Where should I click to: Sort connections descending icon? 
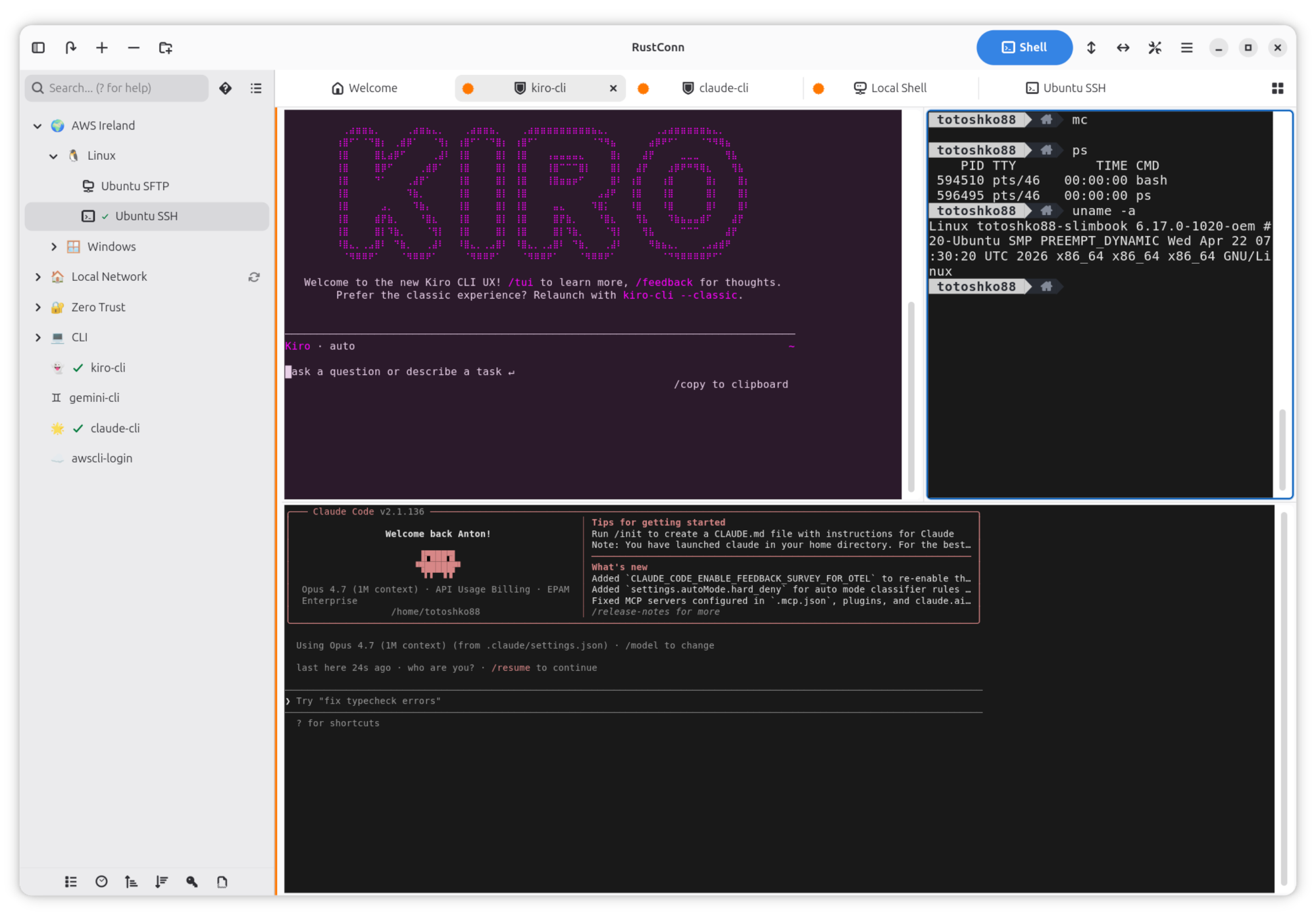162,882
